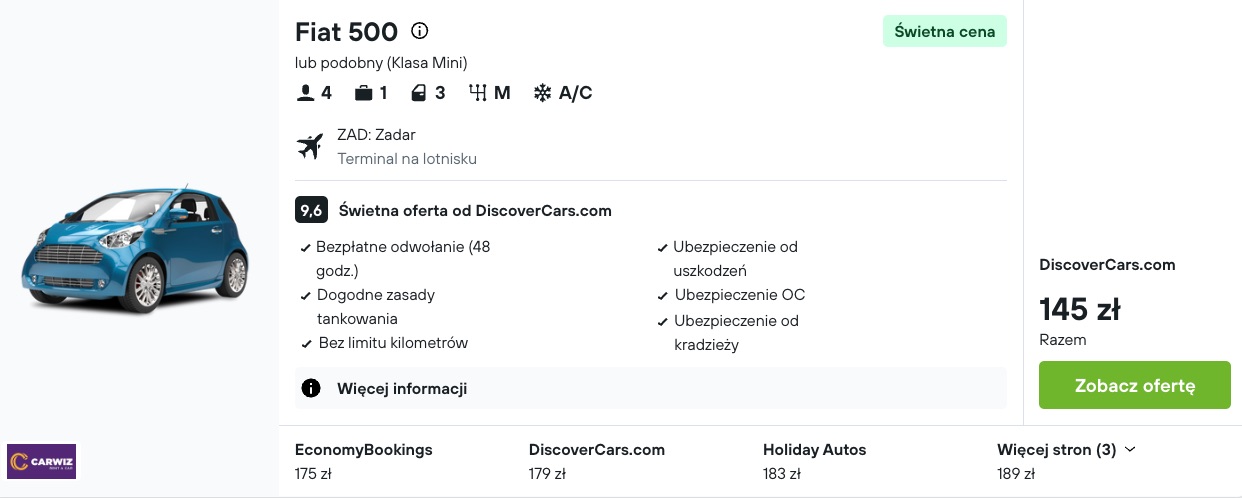Select the EconomyBookings 175 zł offer
Viewport: 1242px width, 498px height.
pos(364,461)
